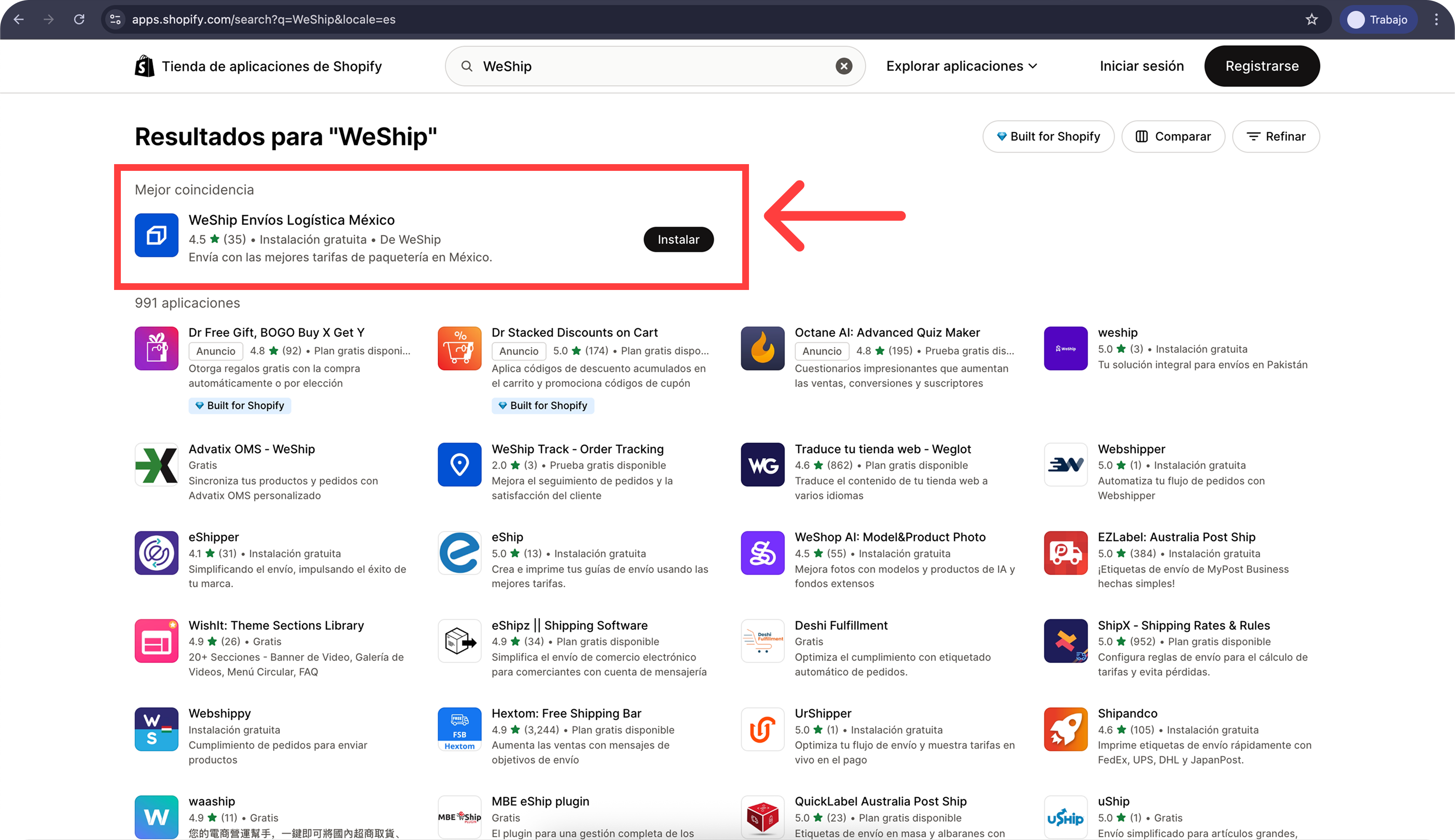Open the Comparar option
The image size is (1455, 840).
[1173, 137]
